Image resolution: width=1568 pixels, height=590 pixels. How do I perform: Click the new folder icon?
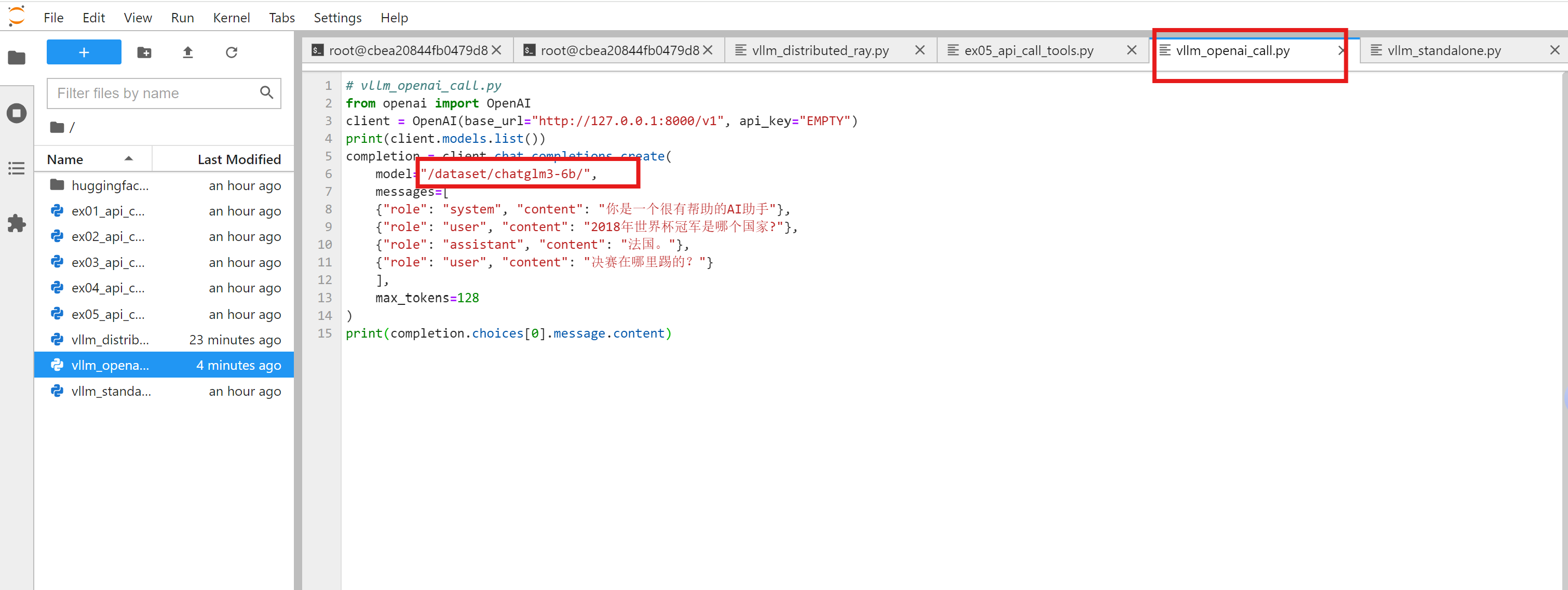tap(144, 52)
